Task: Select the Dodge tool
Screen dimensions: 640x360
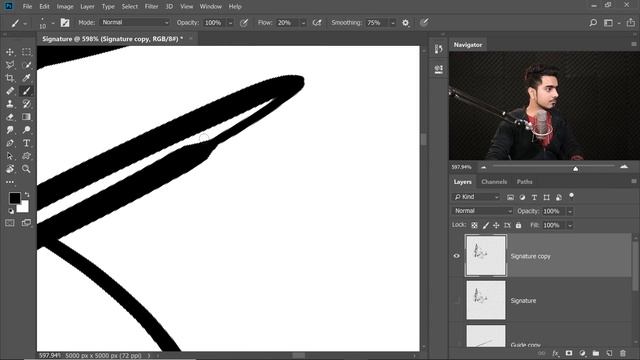Action: tap(27, 130)
